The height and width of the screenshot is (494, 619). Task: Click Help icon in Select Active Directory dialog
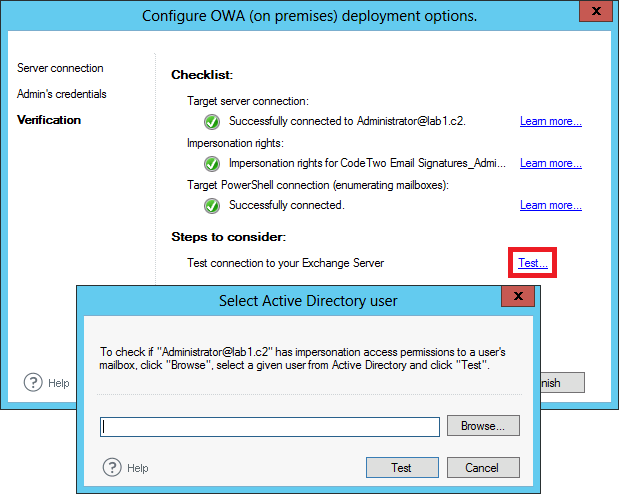[112, 468]
